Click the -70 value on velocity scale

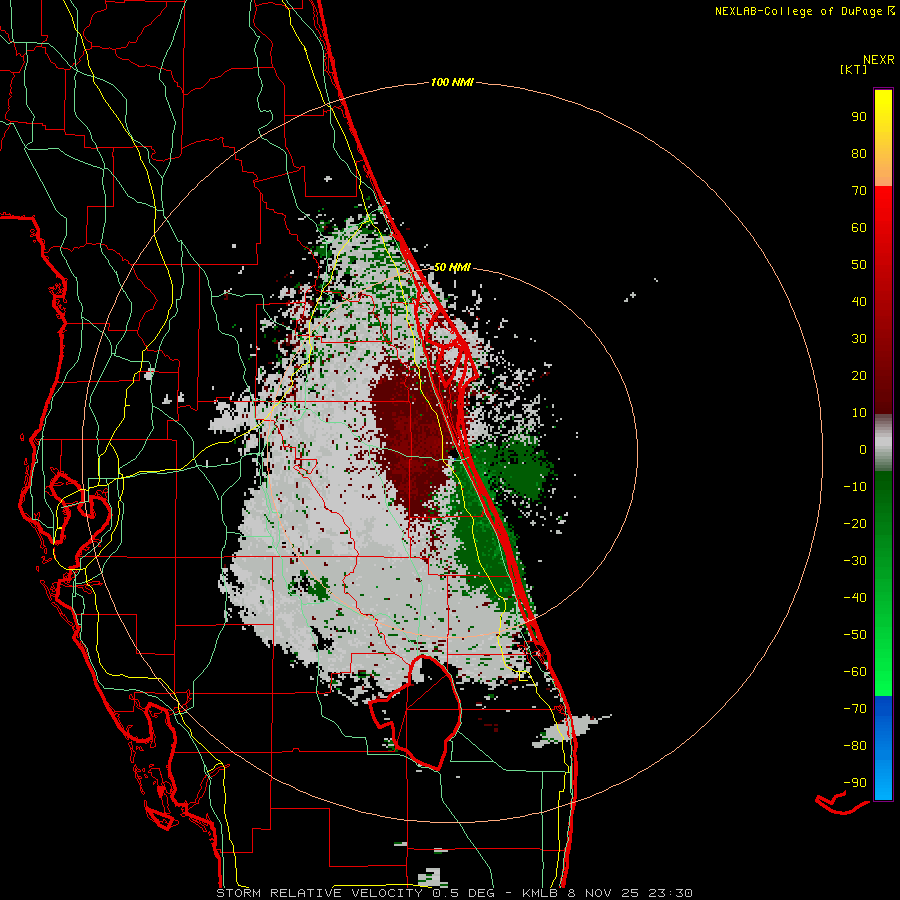(855, 709)
